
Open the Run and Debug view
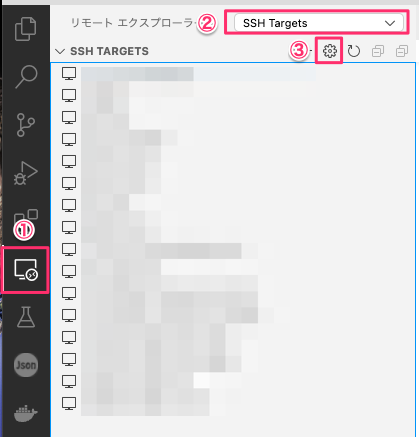pos(26,173)
